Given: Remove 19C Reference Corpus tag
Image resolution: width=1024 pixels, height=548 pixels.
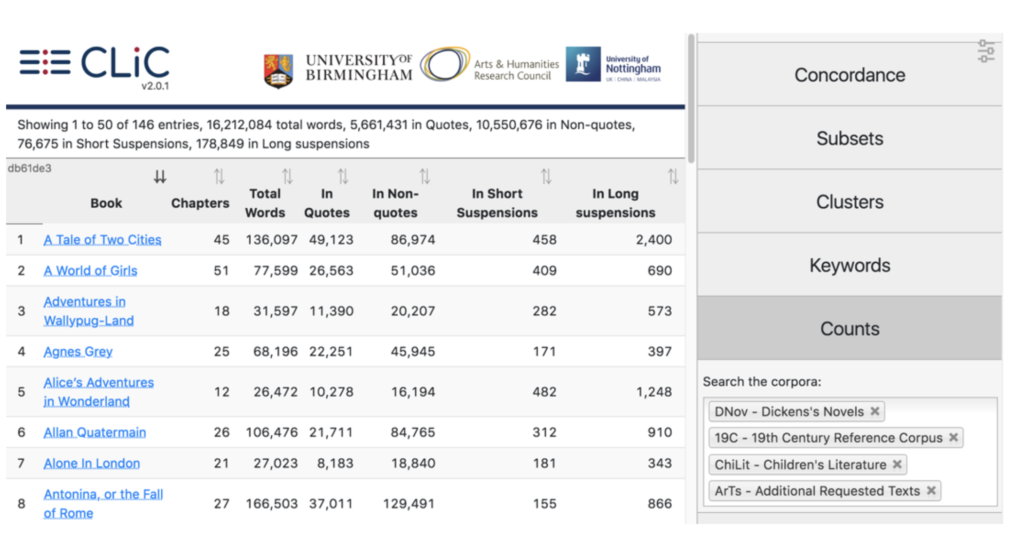Looking at the screenshot, I should coord(953,438).
